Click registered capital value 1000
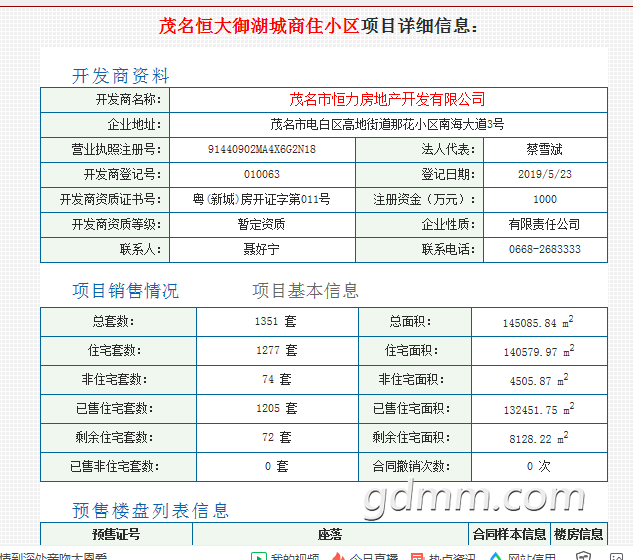Image resolution: width=633 pixels, height=560 pixels. [x=545, y=199]
